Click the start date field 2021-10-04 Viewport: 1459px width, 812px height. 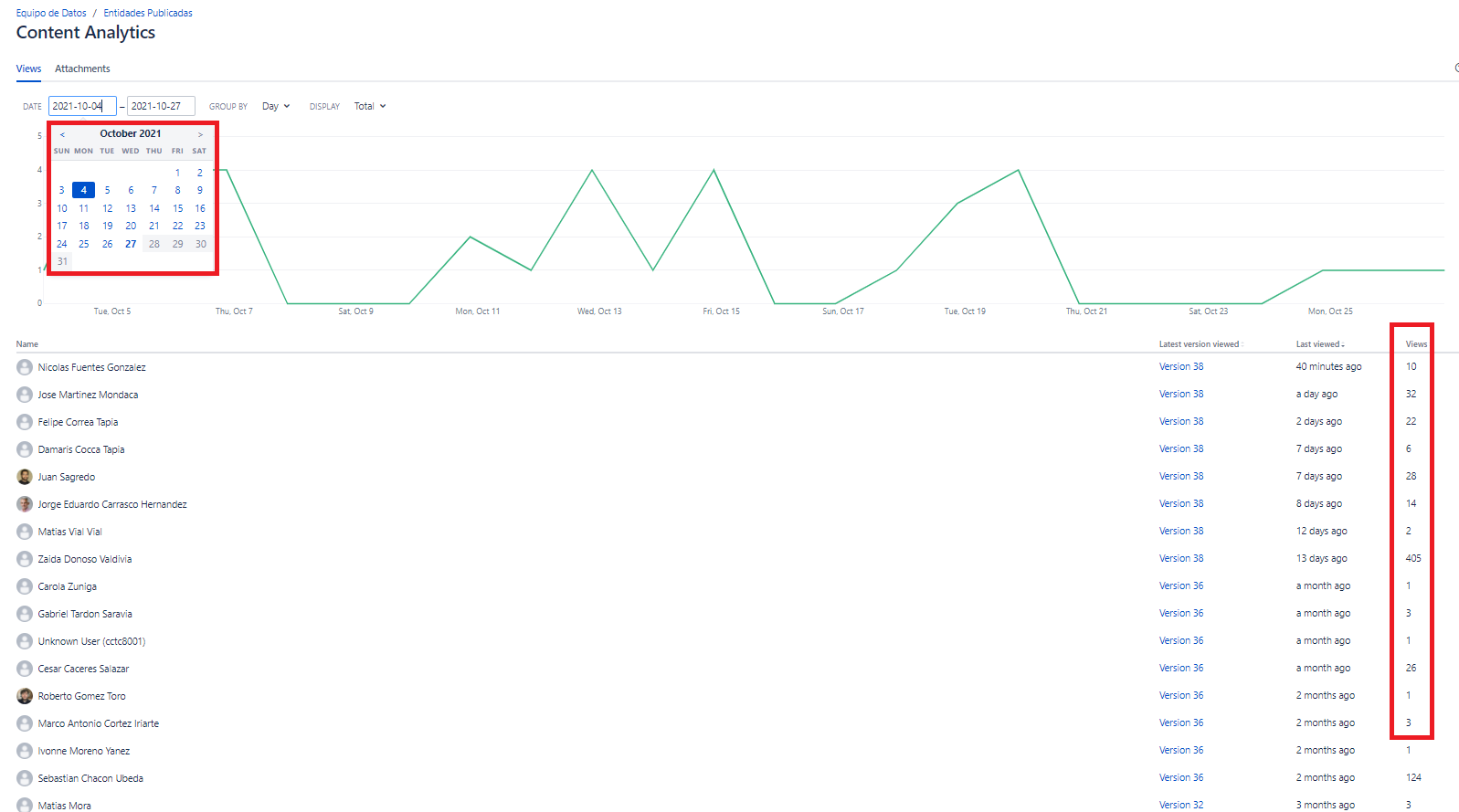(82, 106)
